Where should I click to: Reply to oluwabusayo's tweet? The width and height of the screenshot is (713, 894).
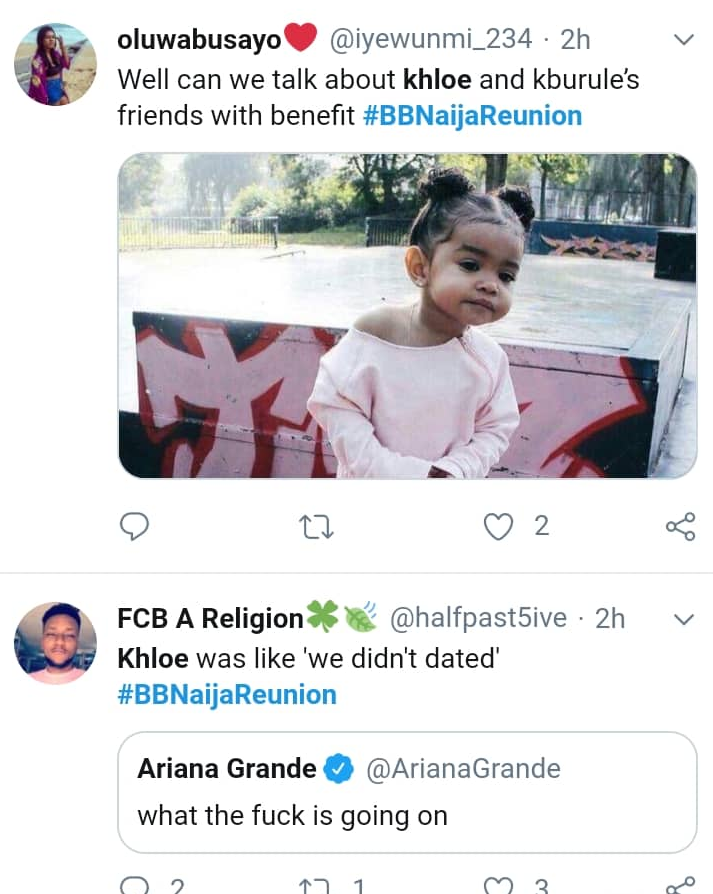(x=134, y=526)
